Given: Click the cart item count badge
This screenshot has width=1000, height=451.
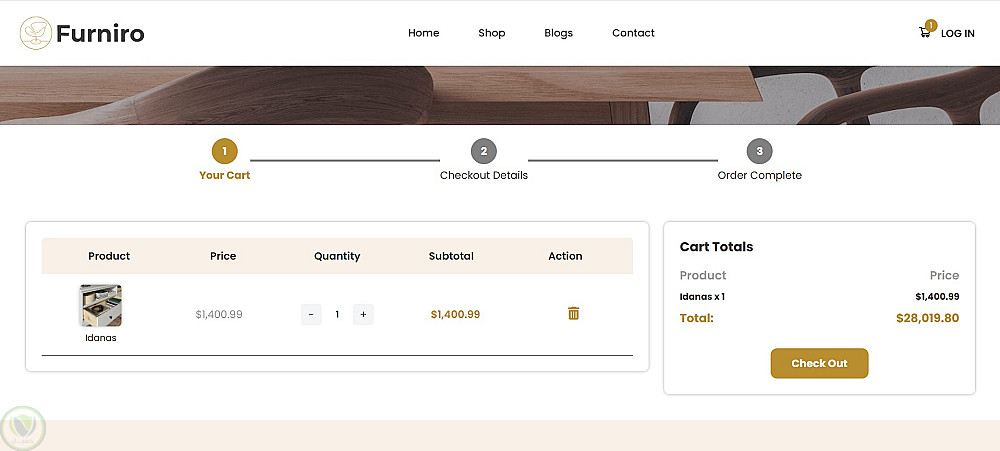Looking at the screenshot, I should (x=931, y=25).
